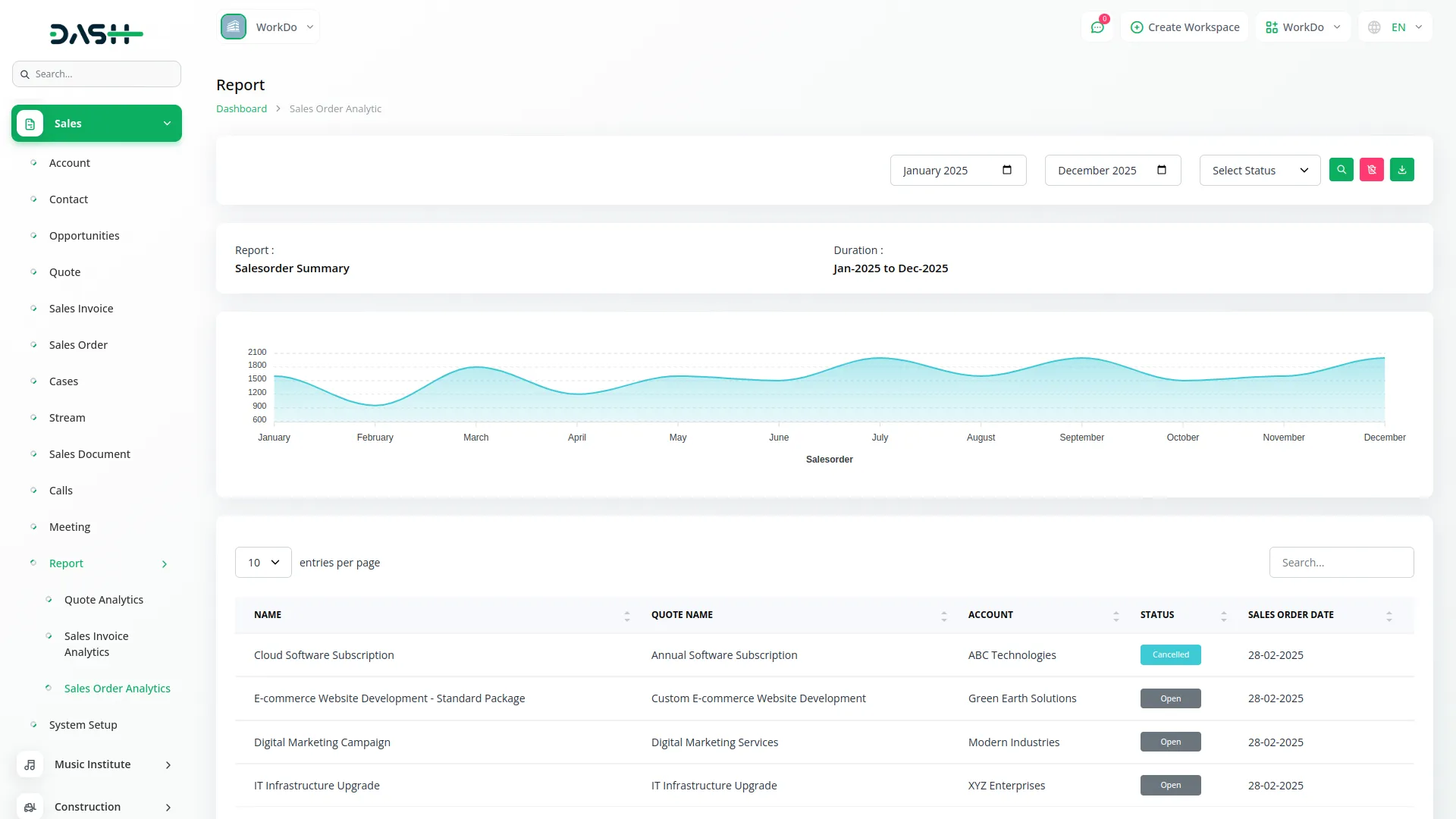Click the calendar icon in December 2025 field
The height and width of the screenshot is (819, 1456).
pyautogui.click(x=1162, y=170)
